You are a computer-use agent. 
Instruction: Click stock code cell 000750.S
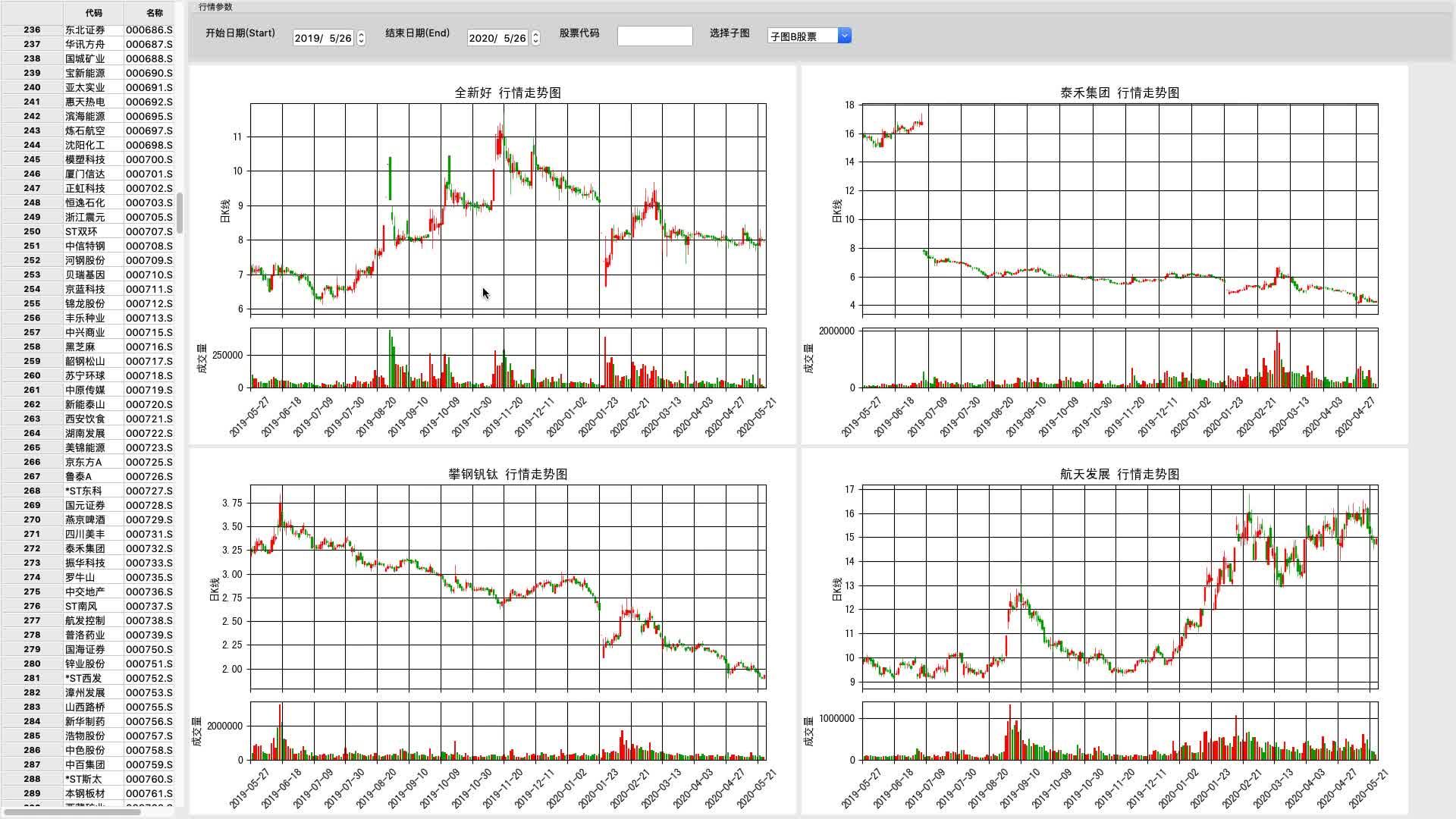click(x=149, y=649)
